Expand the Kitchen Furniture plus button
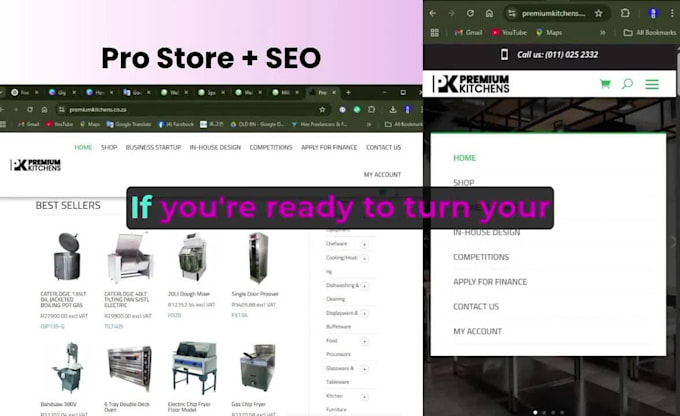 pos(364,397)
